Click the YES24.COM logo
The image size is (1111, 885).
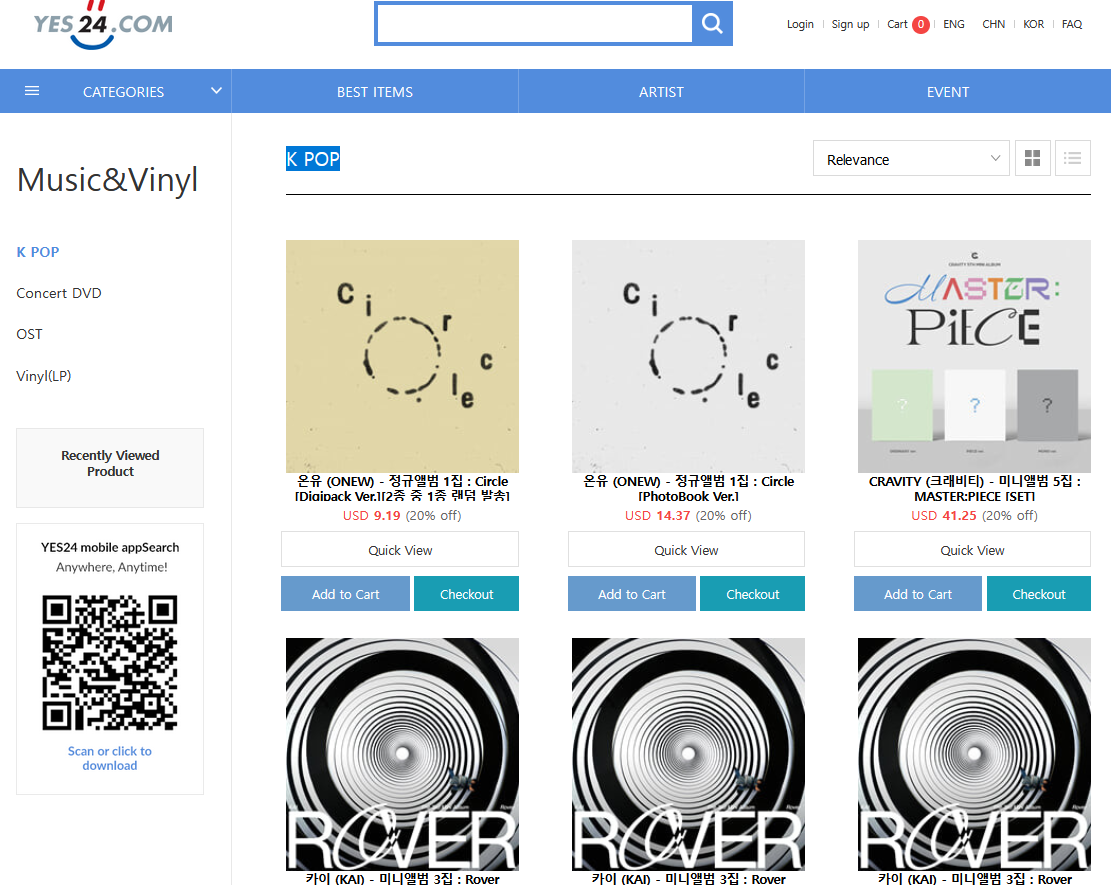tap(102, 25)
